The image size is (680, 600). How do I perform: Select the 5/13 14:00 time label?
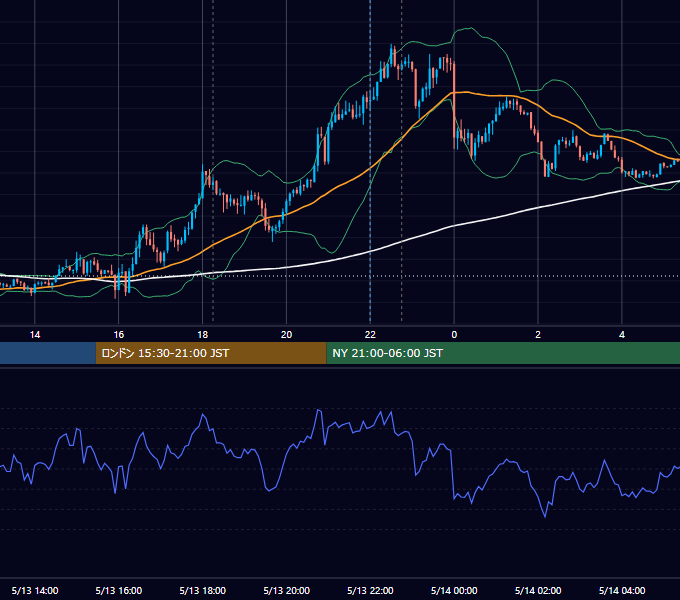[x=35, y=590]
